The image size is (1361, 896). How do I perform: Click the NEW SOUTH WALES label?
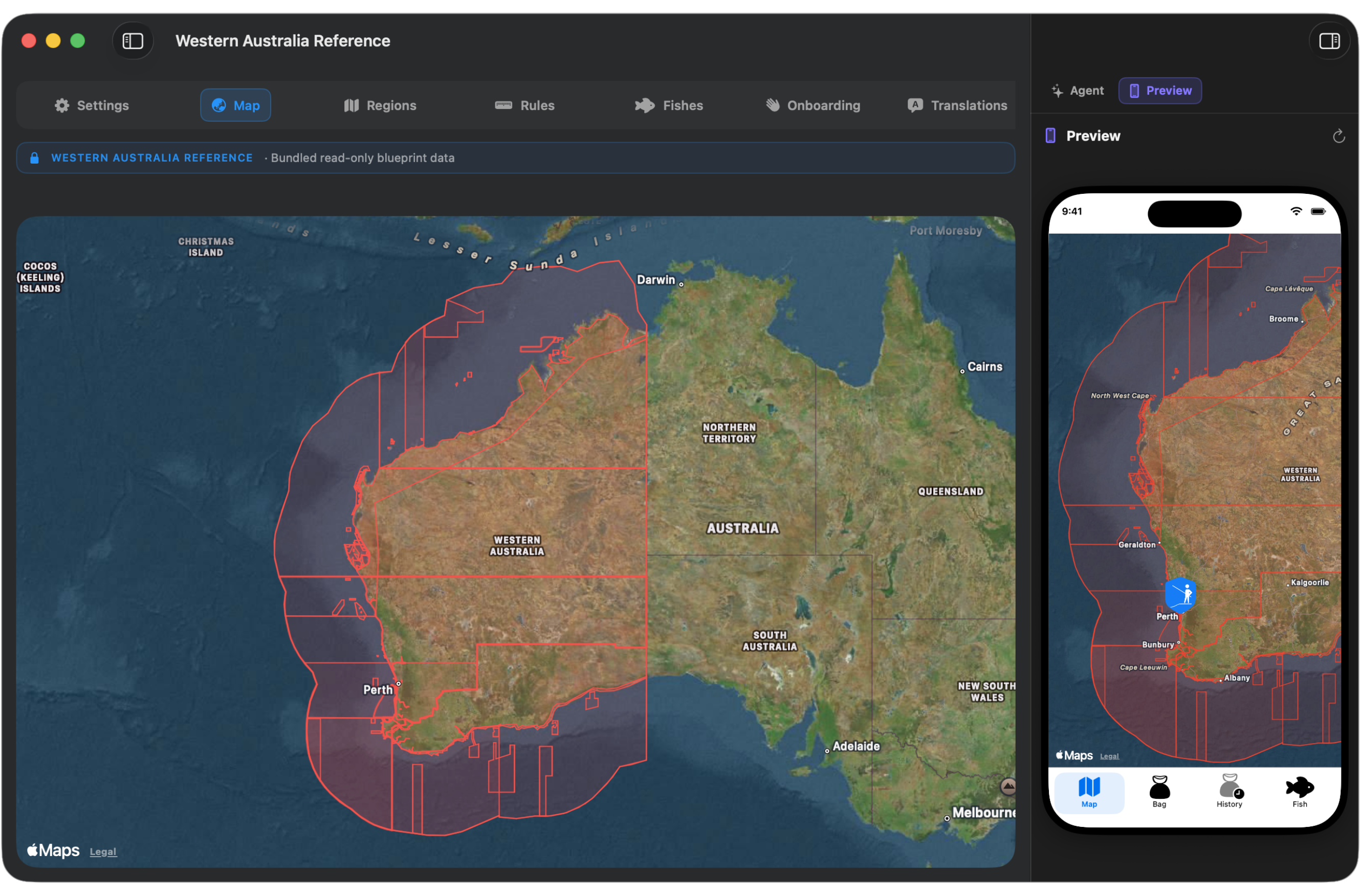[987, 692]
